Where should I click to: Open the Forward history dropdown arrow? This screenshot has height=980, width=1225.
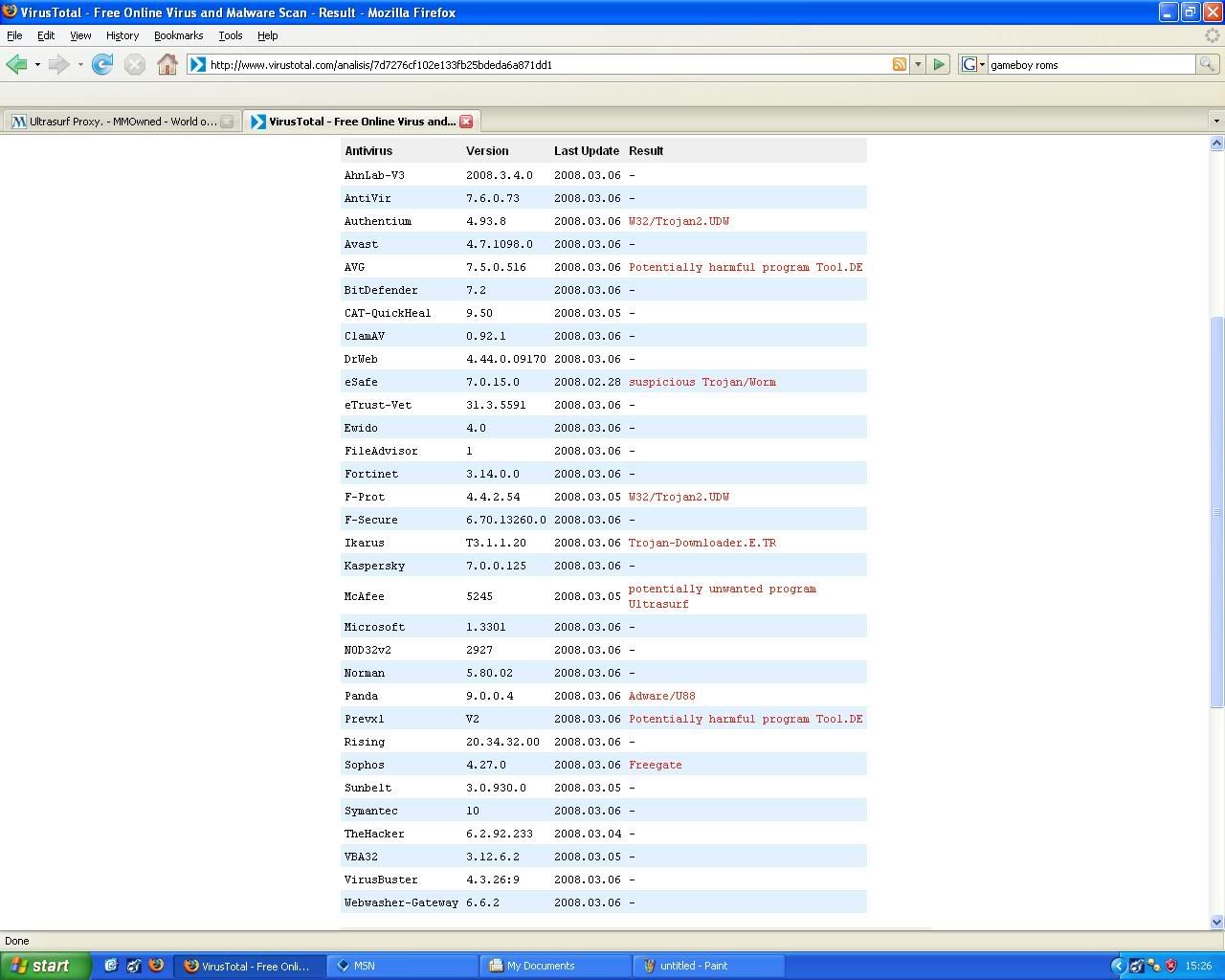pos(79,64)
